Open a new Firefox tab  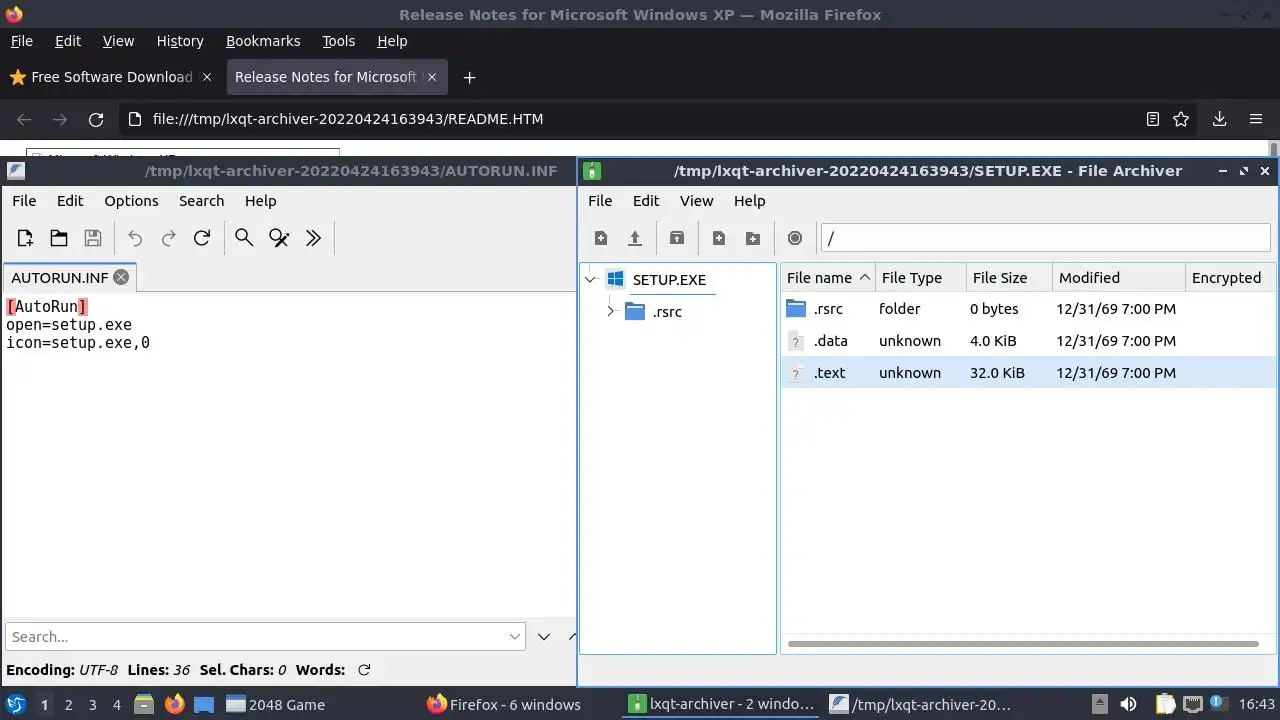[x=469, y=77]
